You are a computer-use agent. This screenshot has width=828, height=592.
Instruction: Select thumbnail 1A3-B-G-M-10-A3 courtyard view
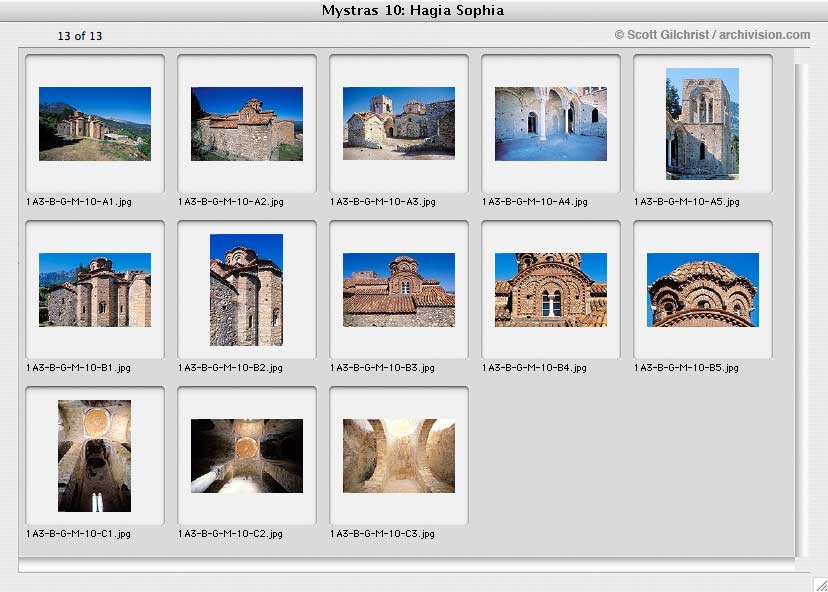tap(399, 123)
